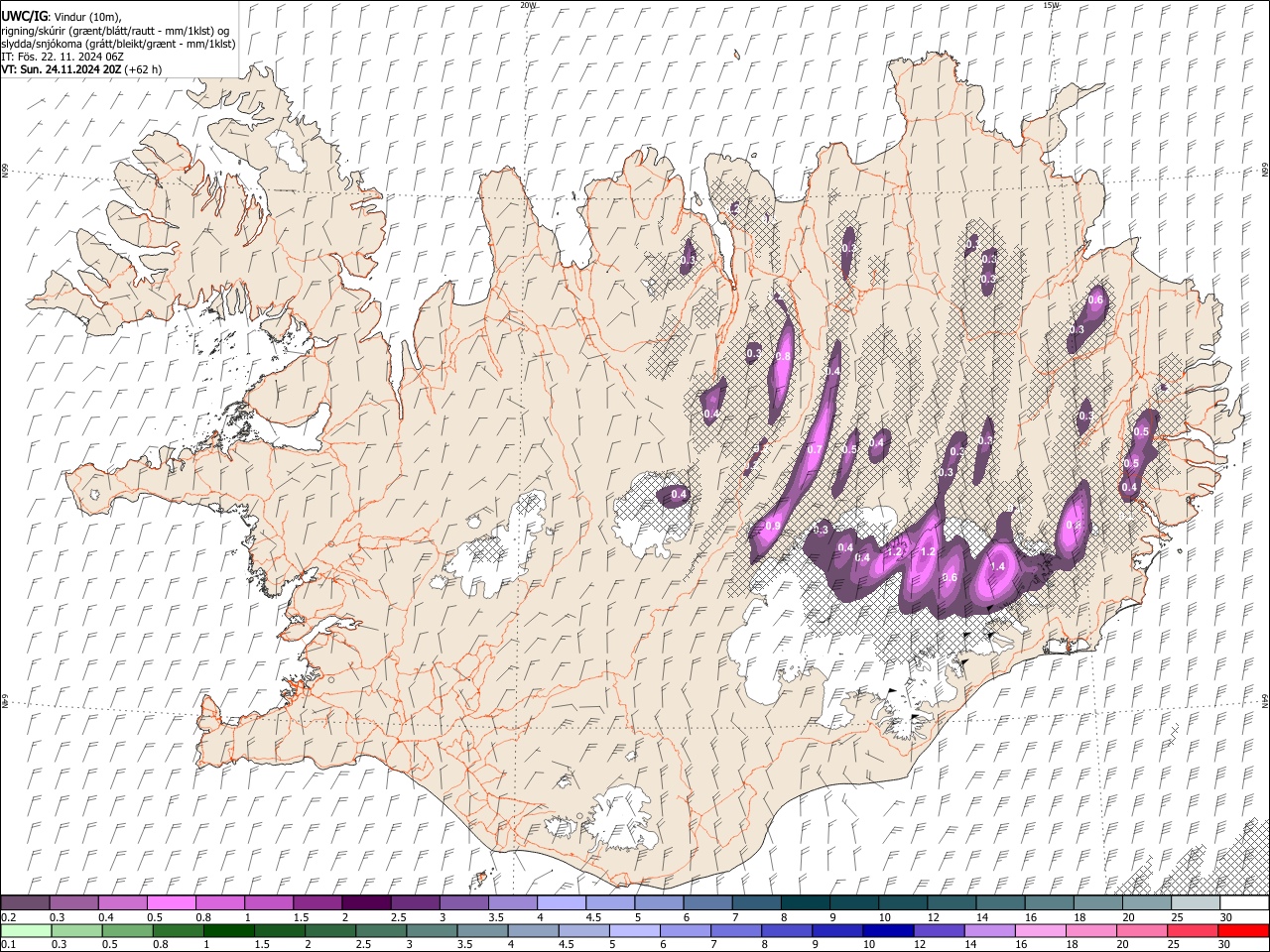The width and height of the screenshot is (1270, 952).
Task: Pick the bright magenta 0.5 snow swatch
Action: (171, 903)
